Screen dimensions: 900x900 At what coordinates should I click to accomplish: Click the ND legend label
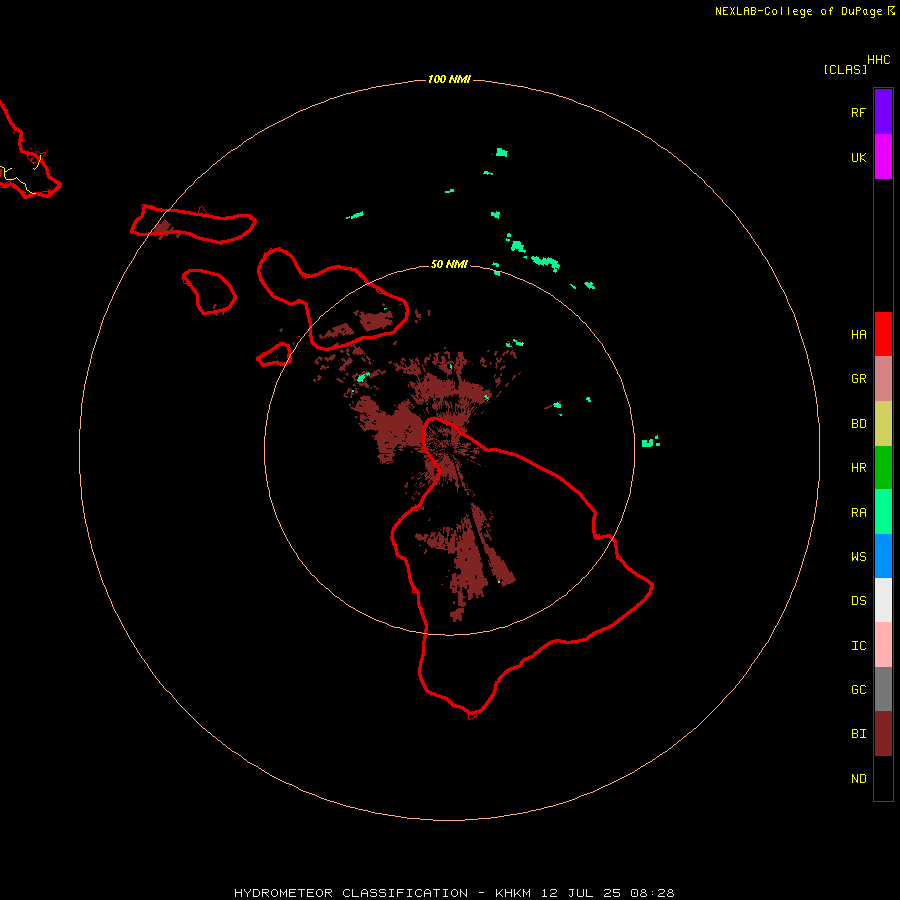pos(858,778)
